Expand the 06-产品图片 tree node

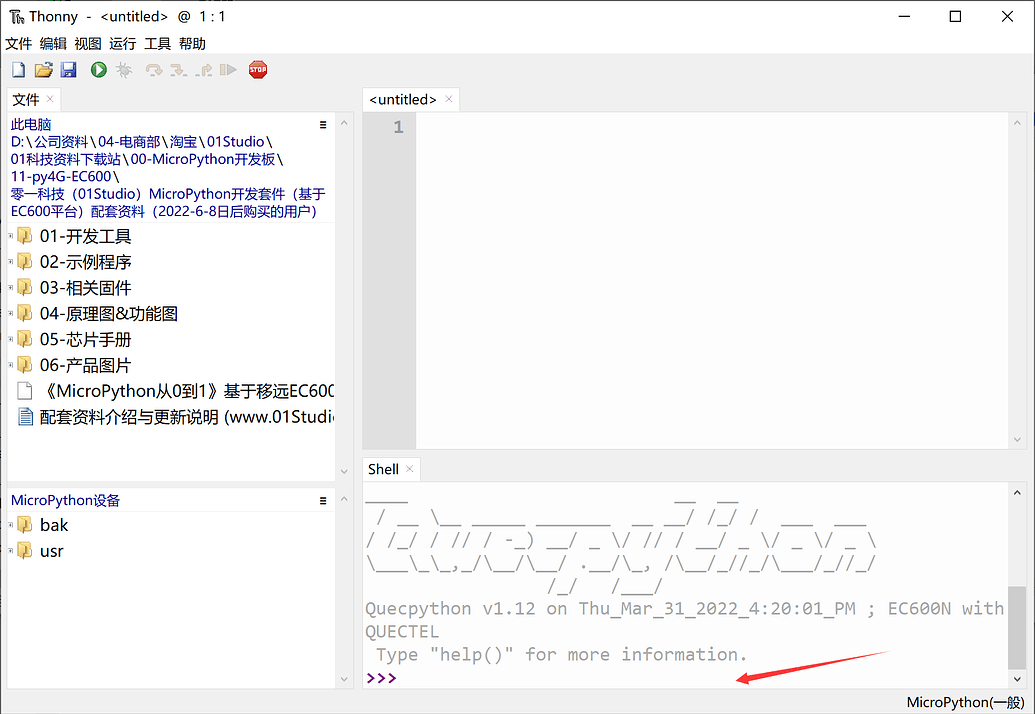(x=11, y=364)
